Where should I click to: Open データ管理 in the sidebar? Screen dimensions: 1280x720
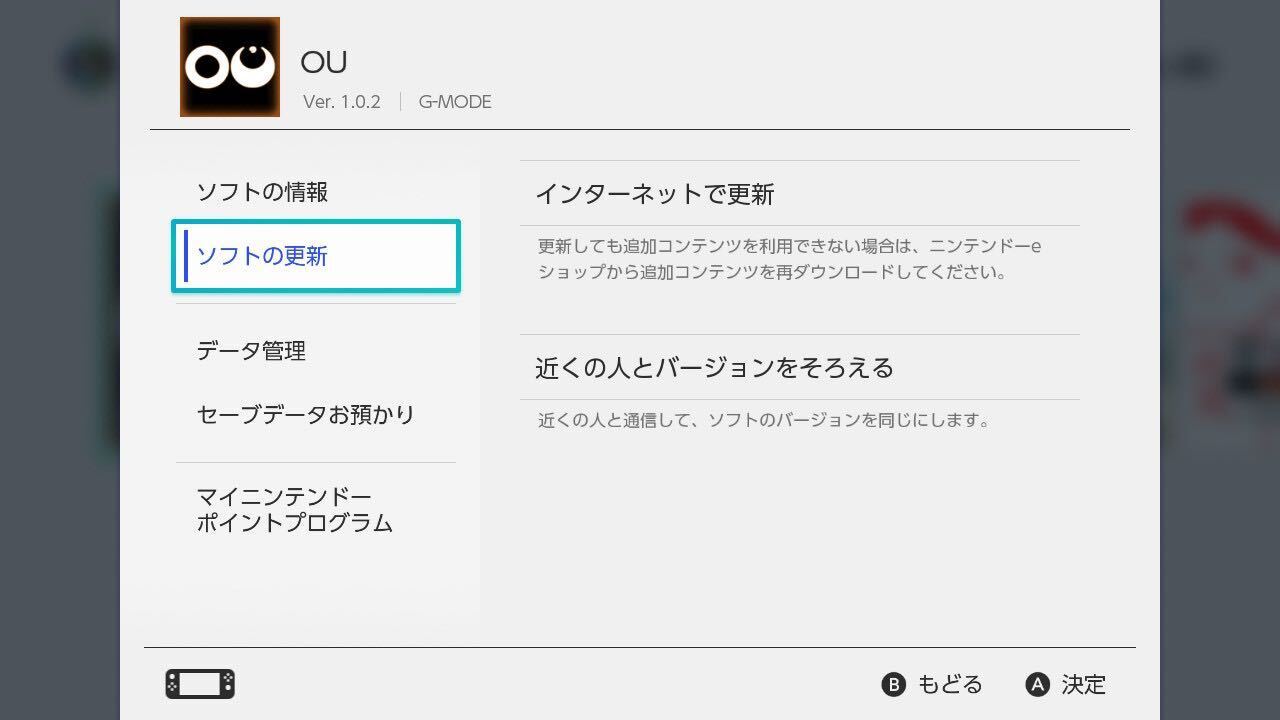click(251, 351)
